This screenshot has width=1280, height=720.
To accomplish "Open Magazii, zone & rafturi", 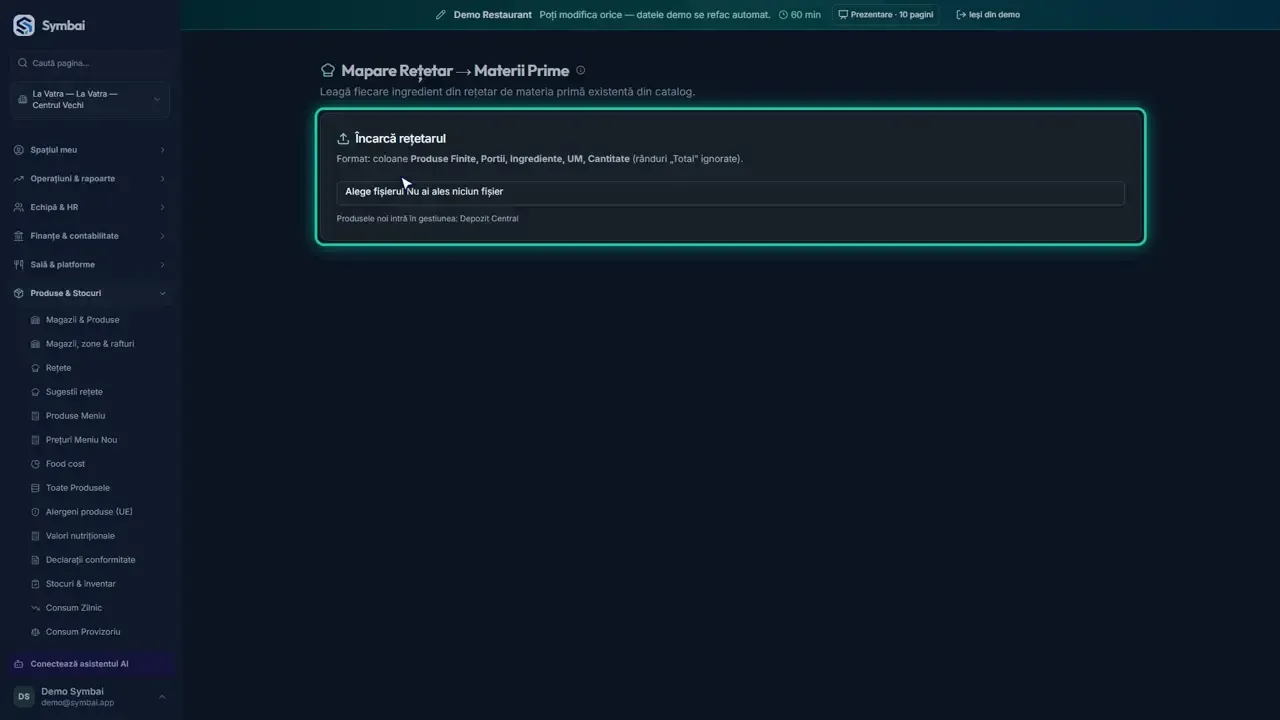I will pos(91,344).
